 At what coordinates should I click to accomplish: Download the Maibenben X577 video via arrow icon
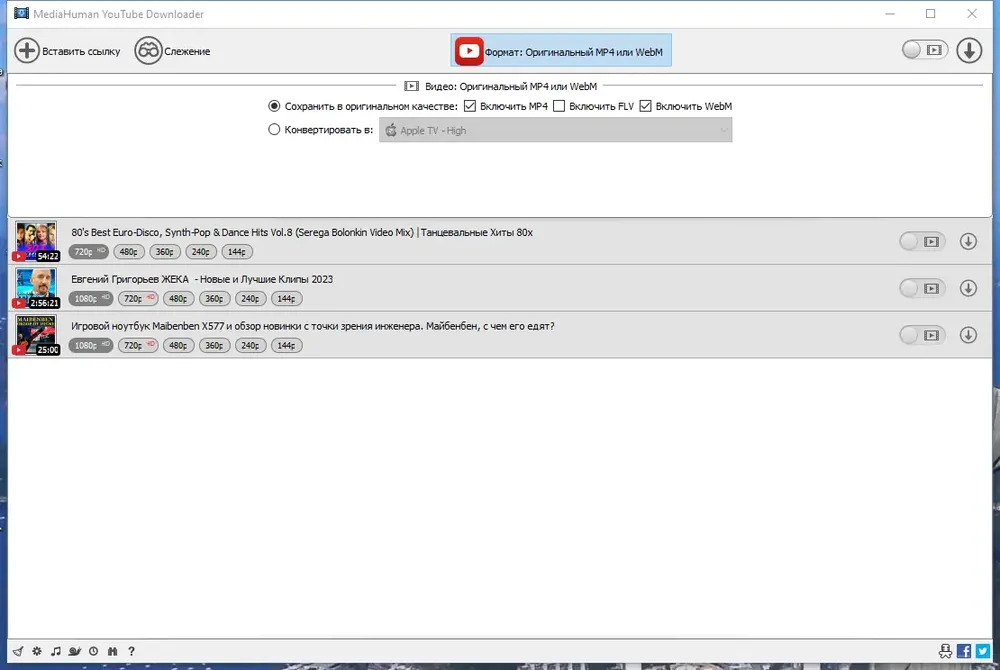pos(968,335)
